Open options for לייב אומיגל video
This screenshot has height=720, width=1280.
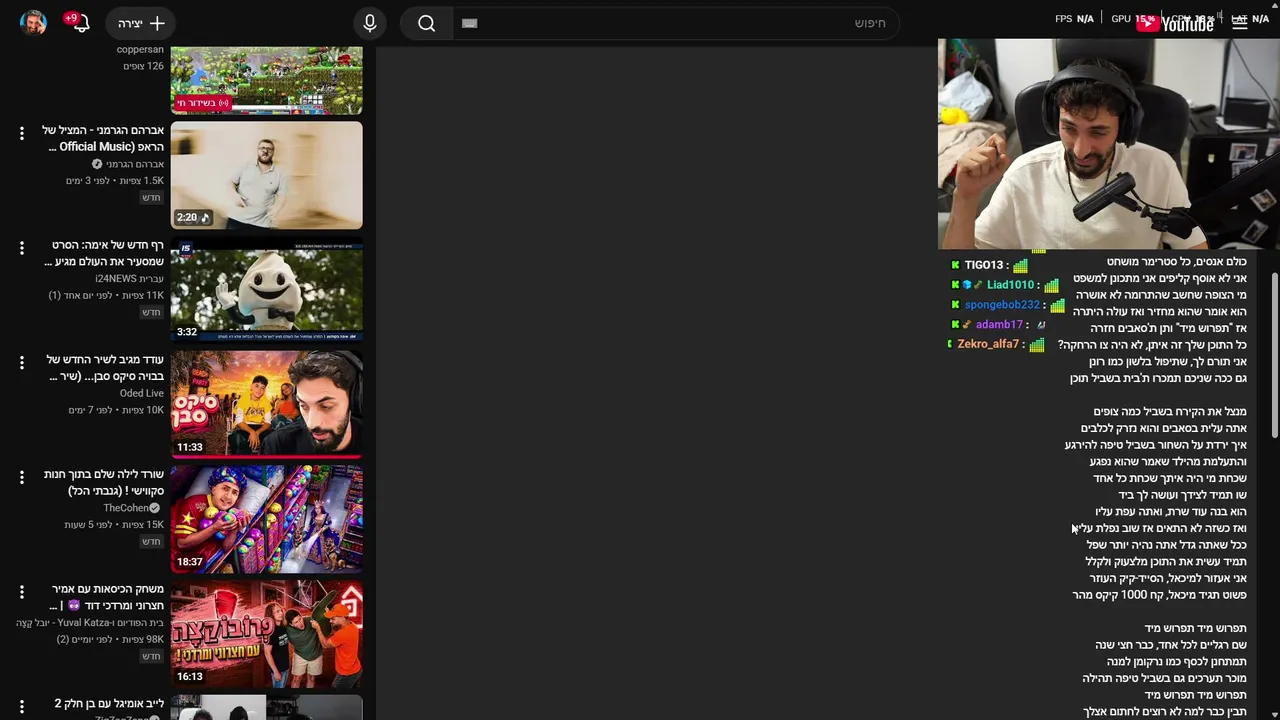[21, 706]
